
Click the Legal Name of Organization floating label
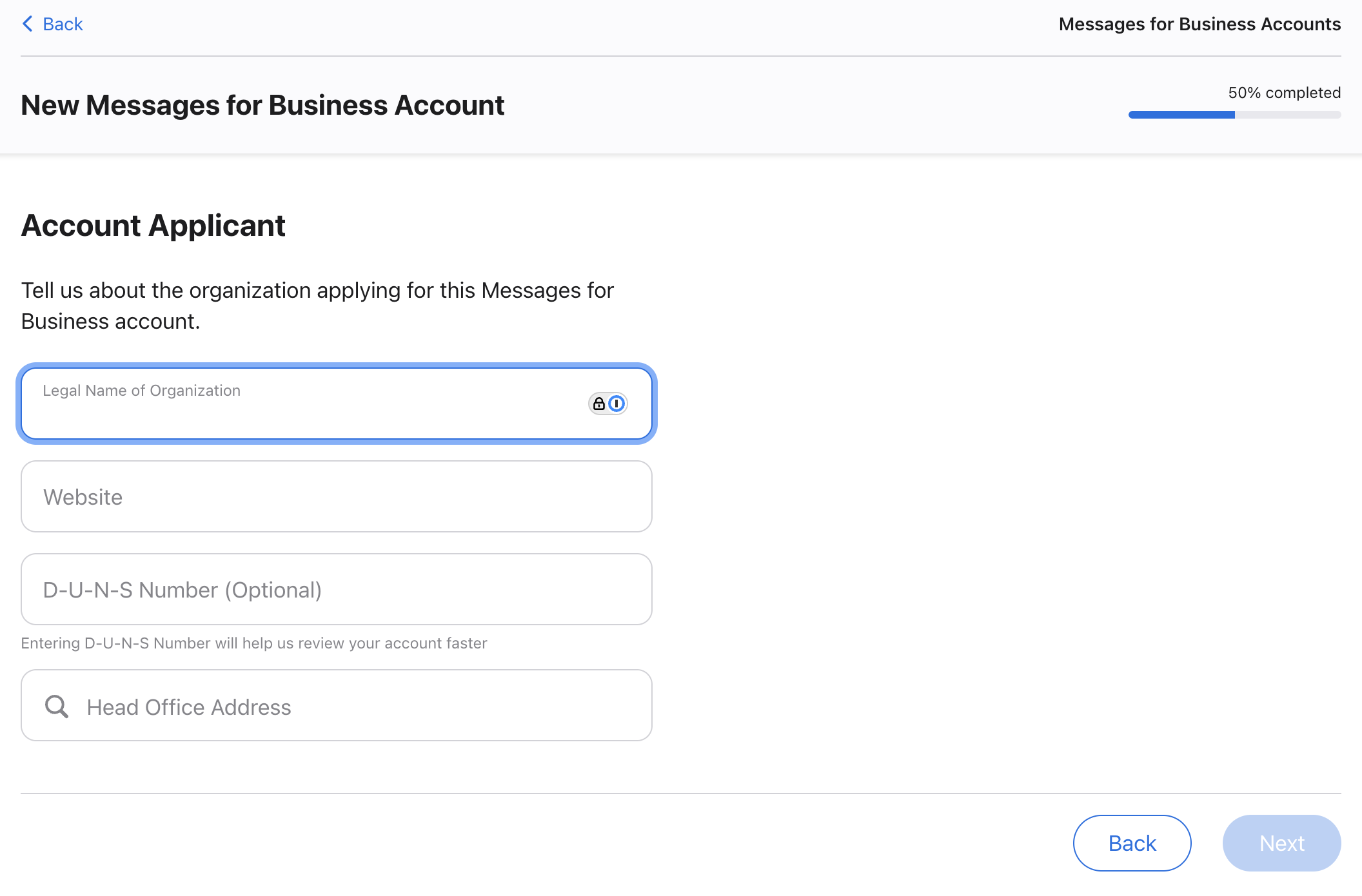point(141,391)
